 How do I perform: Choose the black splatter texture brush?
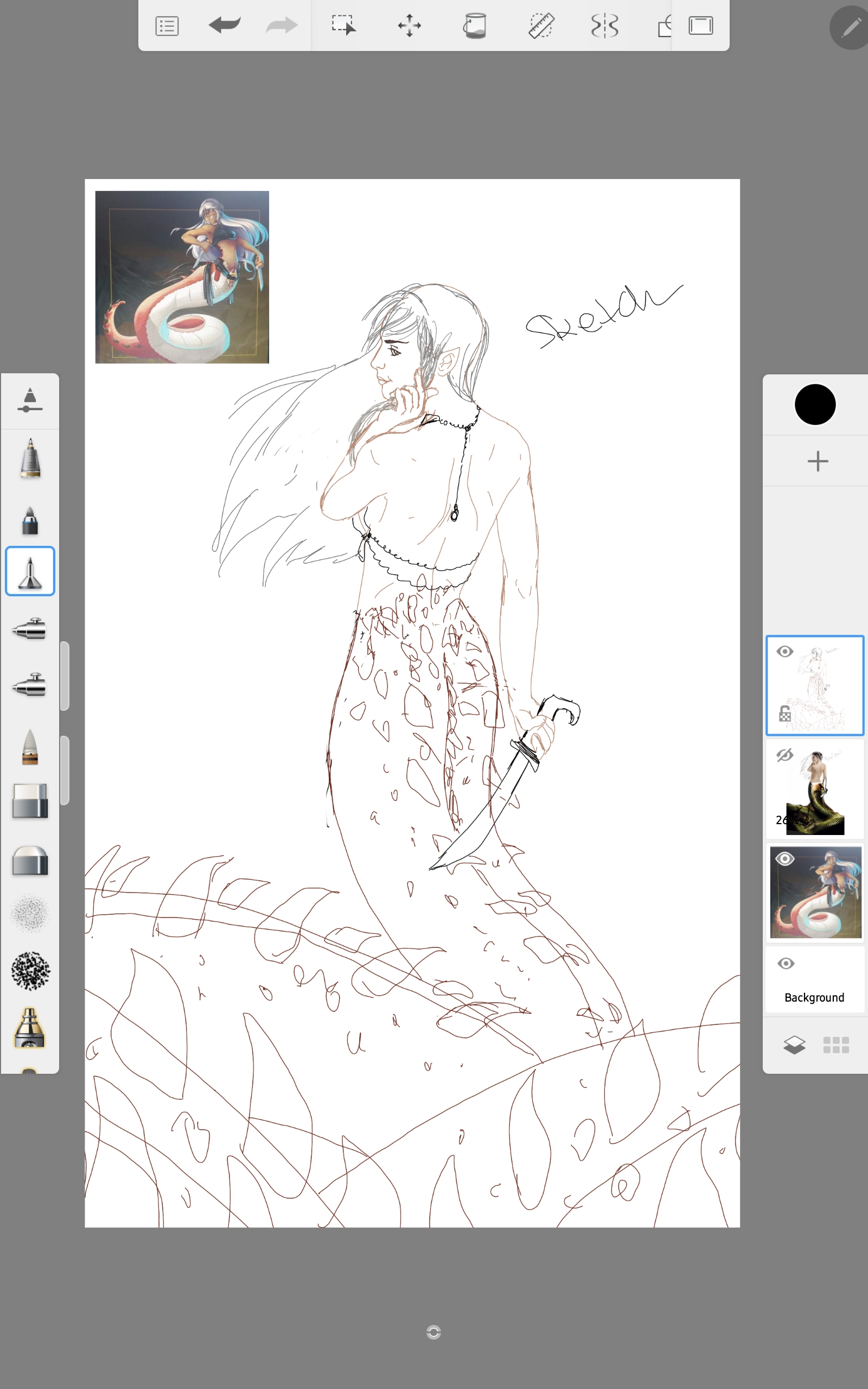[30, 971]
